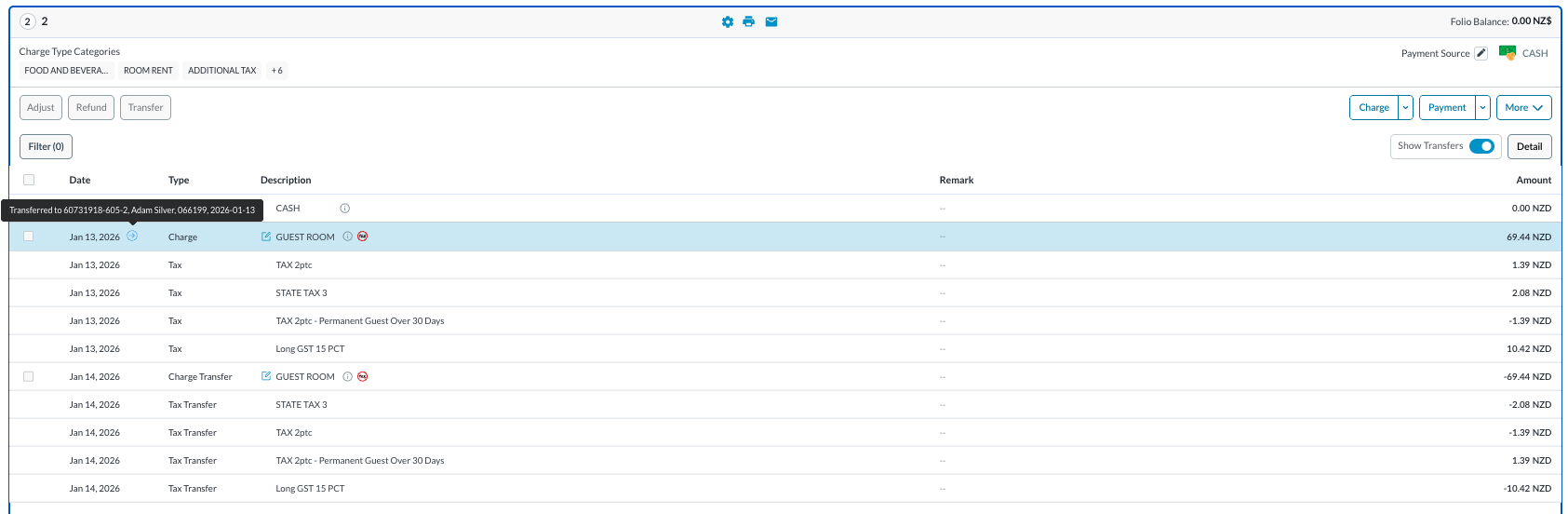This screenshot has width=1568, height=514.
Task: Edit payment source with pencil icon
Action: [1481, 53]
